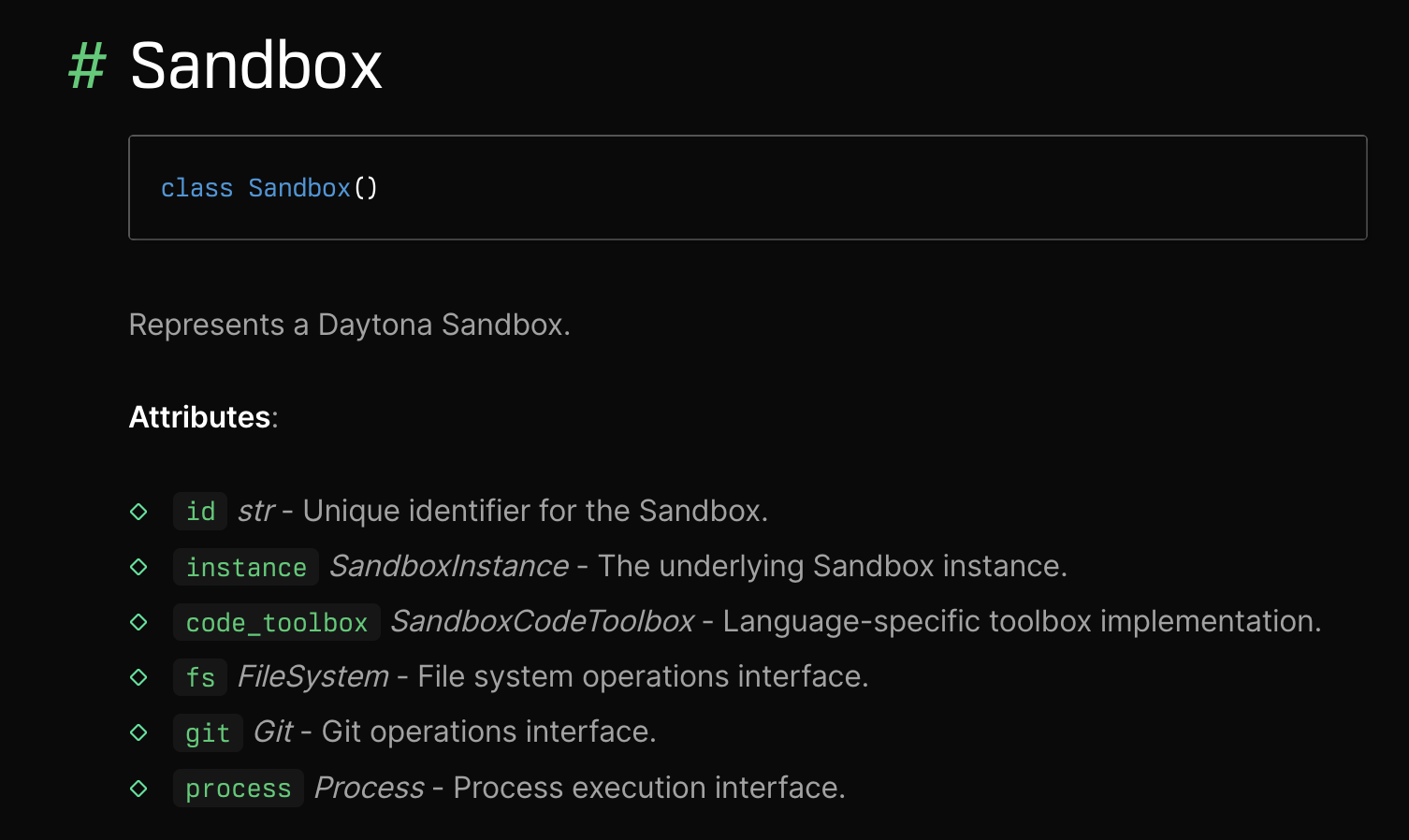
Task: Click the 'id' attribute code tag
Action: (200, 512)
